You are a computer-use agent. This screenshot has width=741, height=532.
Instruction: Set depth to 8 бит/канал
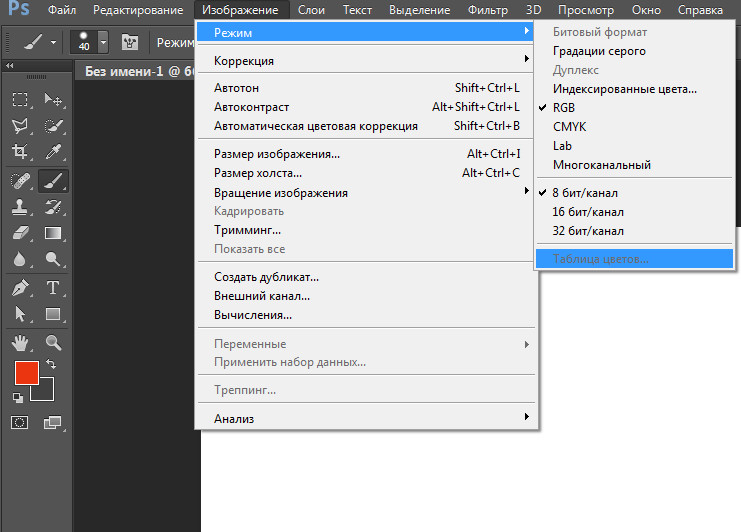coord(585,193)
